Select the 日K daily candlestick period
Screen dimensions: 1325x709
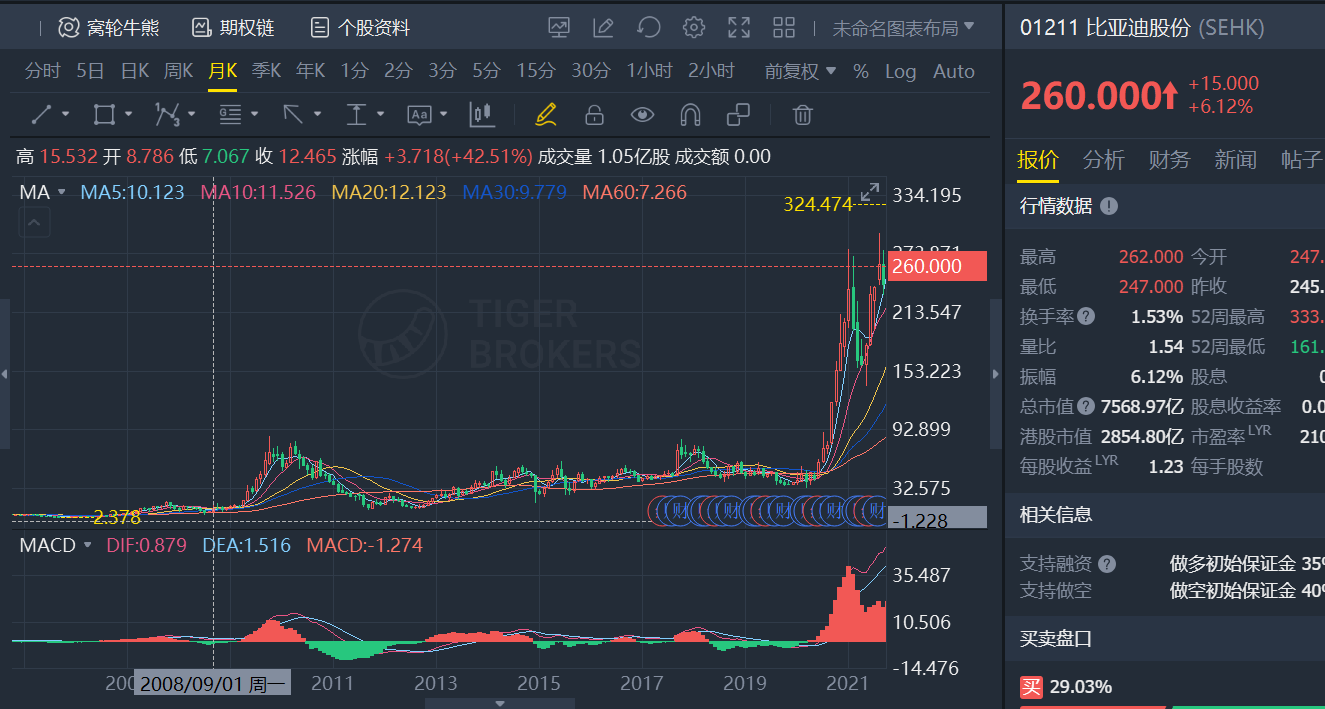(x=135, y=71)
